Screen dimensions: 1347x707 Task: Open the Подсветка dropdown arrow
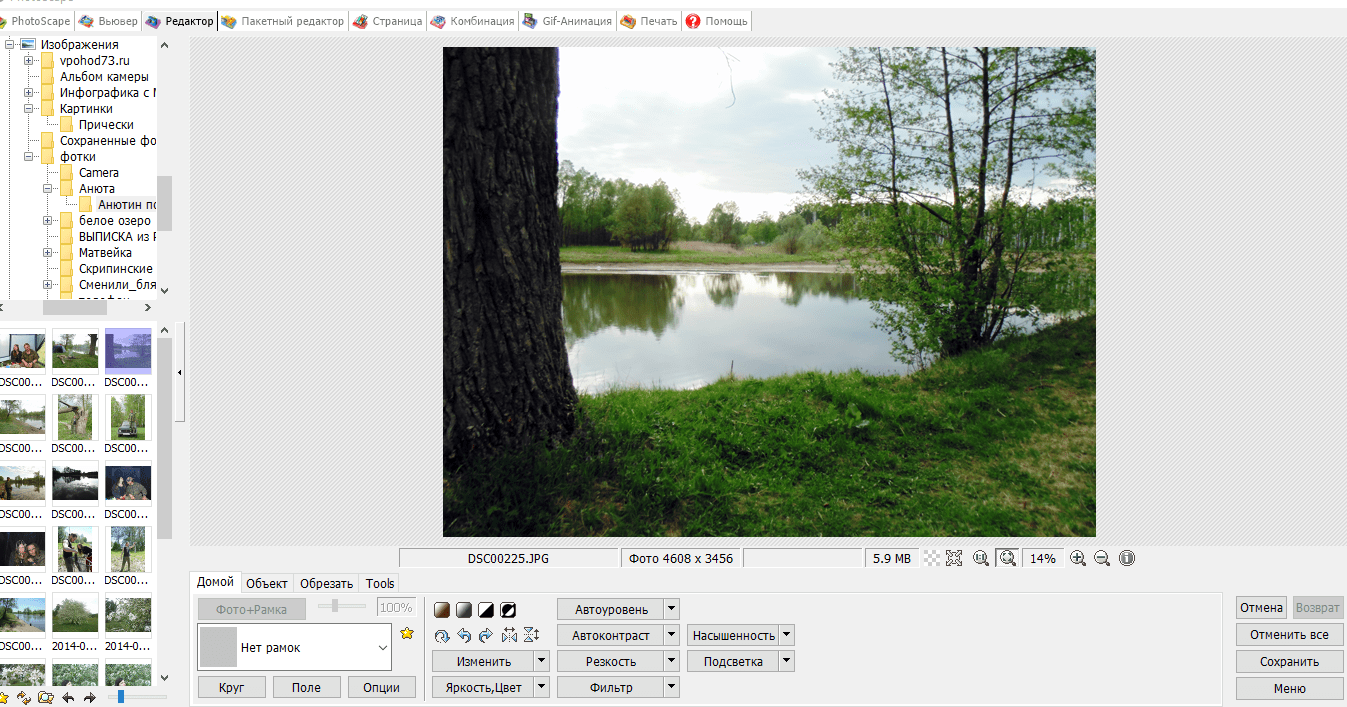coord(787,661)
